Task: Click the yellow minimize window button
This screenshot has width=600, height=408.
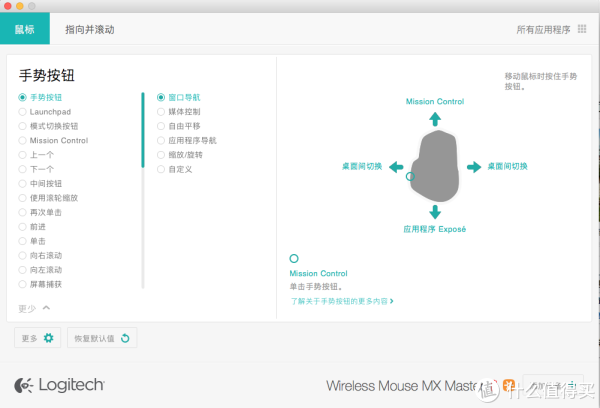Action: click(x=20, y=6)
